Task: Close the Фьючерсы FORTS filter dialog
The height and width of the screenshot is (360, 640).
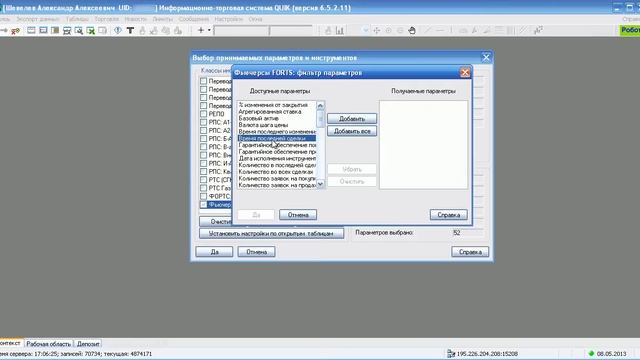Action: click(465, 73)
